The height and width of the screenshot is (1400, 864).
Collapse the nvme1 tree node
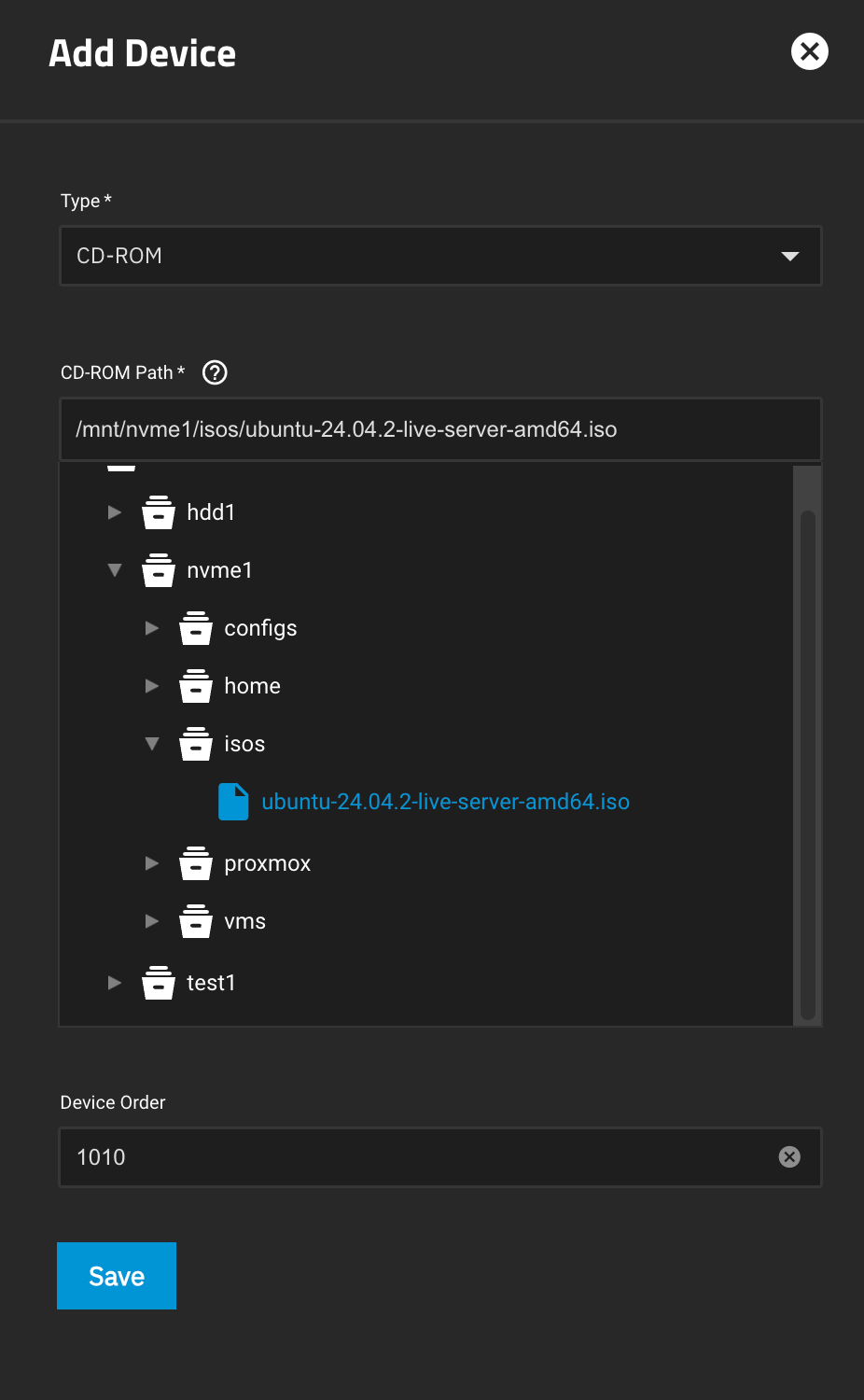click(x=114, y=570)
